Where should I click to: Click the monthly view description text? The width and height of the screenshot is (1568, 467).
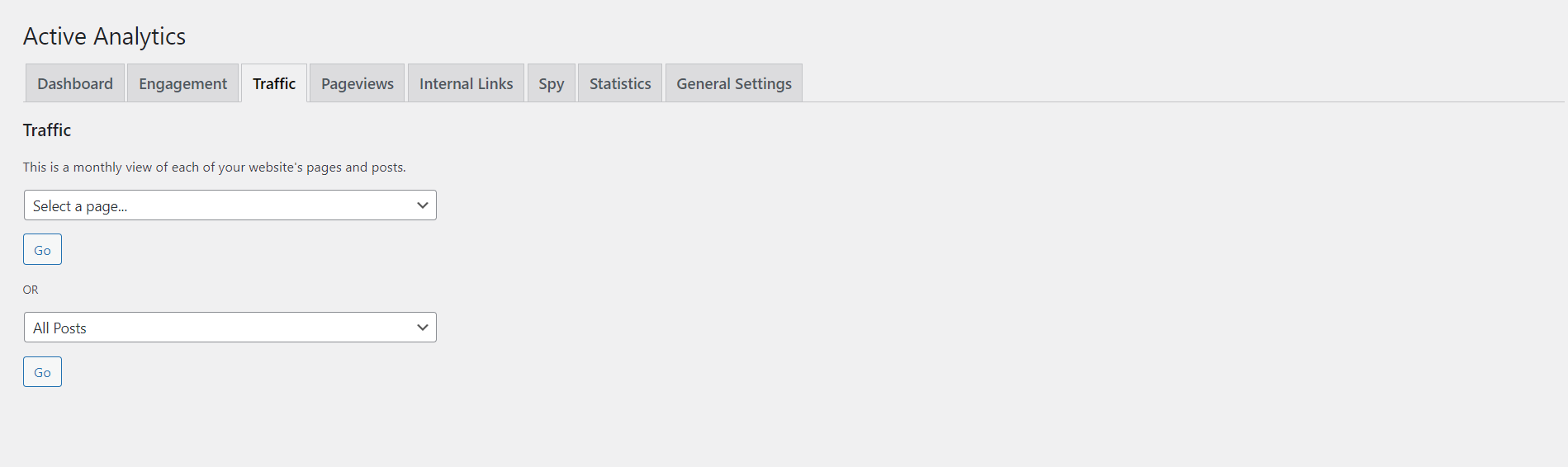point(214,167)
